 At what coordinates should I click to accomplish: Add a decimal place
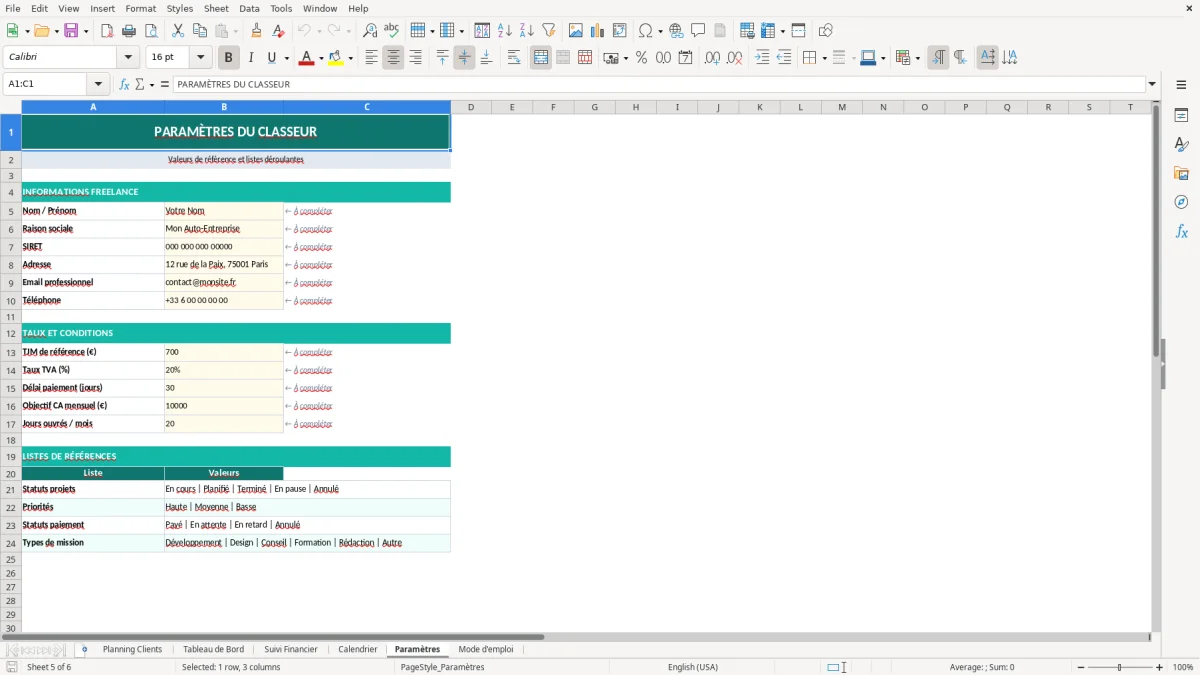click(712, 58)
